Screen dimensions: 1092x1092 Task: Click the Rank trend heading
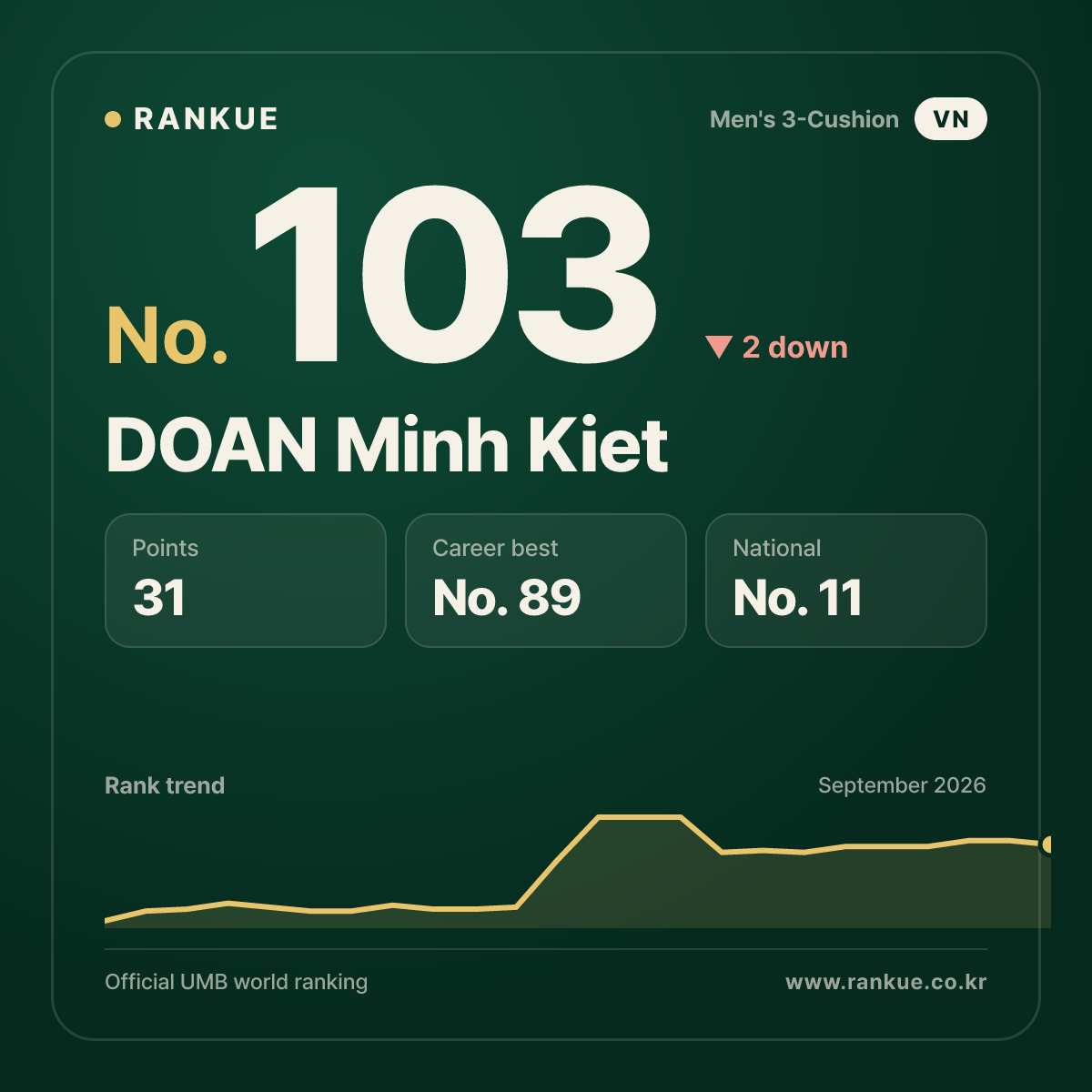[x=165, y=785]
